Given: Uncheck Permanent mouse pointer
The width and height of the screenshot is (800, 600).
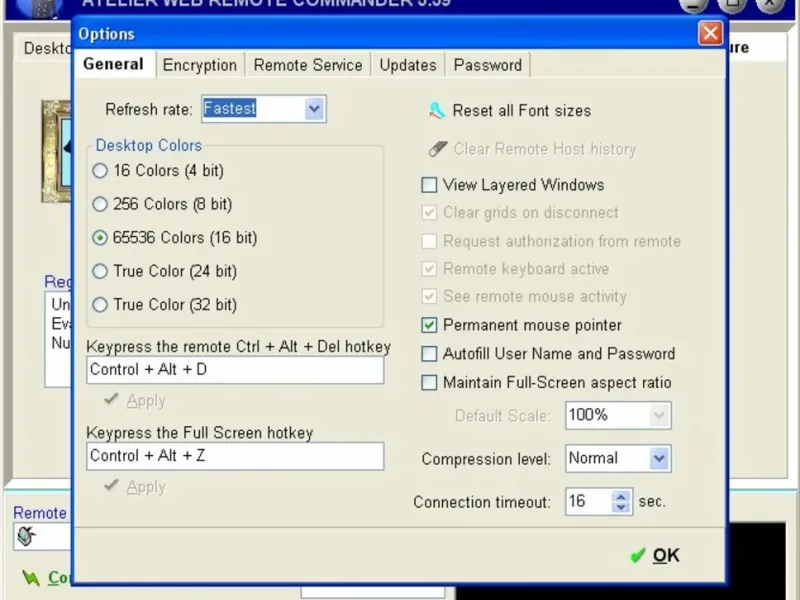Looking at the screenshot, I should point(429,325).
